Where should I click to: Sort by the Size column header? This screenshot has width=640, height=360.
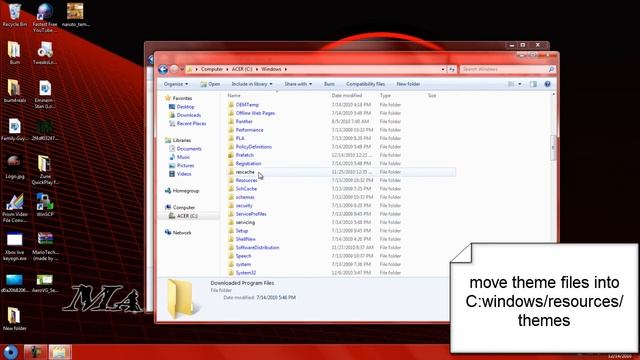[432, 96]
